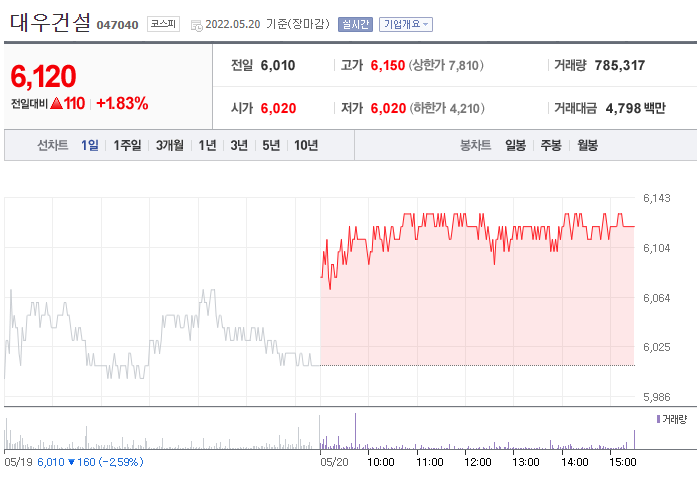Open the 일봉 daily candle chart

tap(516, 145)
